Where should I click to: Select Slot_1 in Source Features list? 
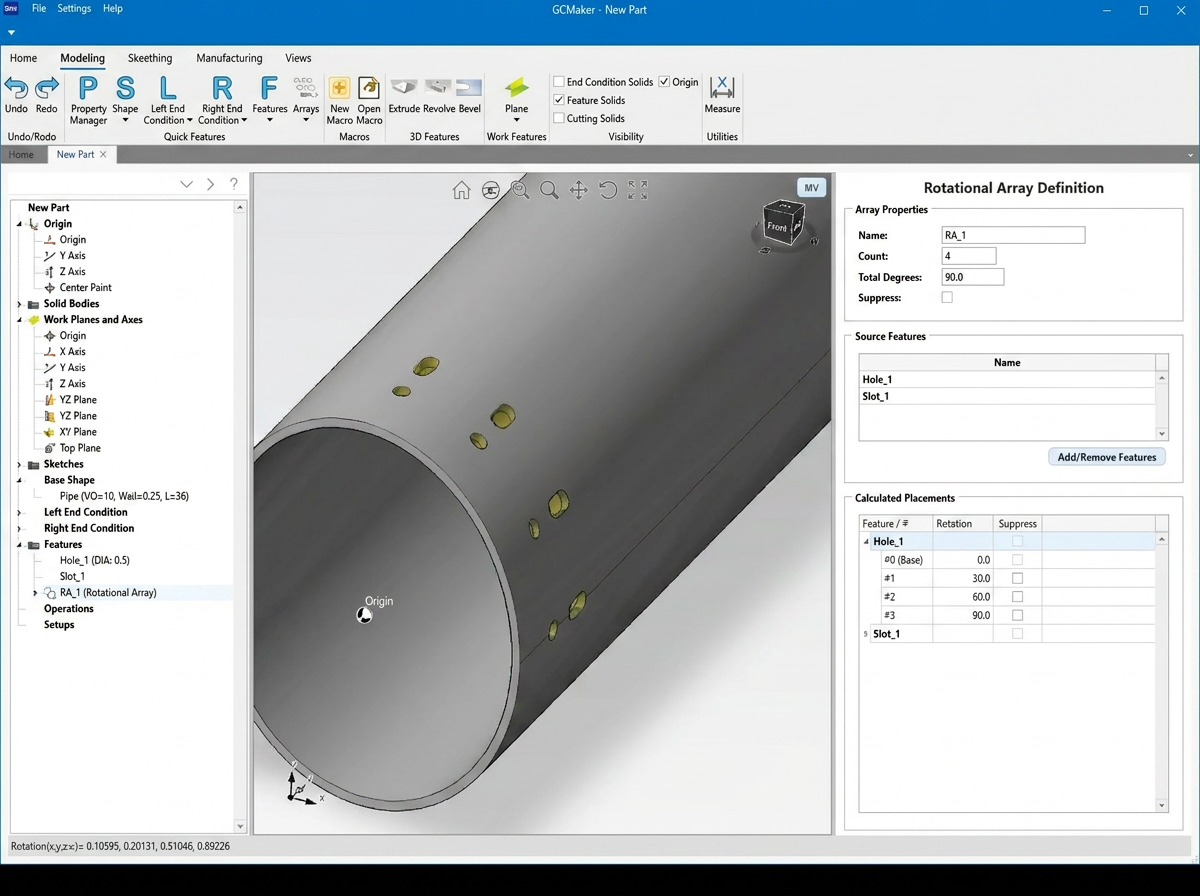coord(1007,397)
